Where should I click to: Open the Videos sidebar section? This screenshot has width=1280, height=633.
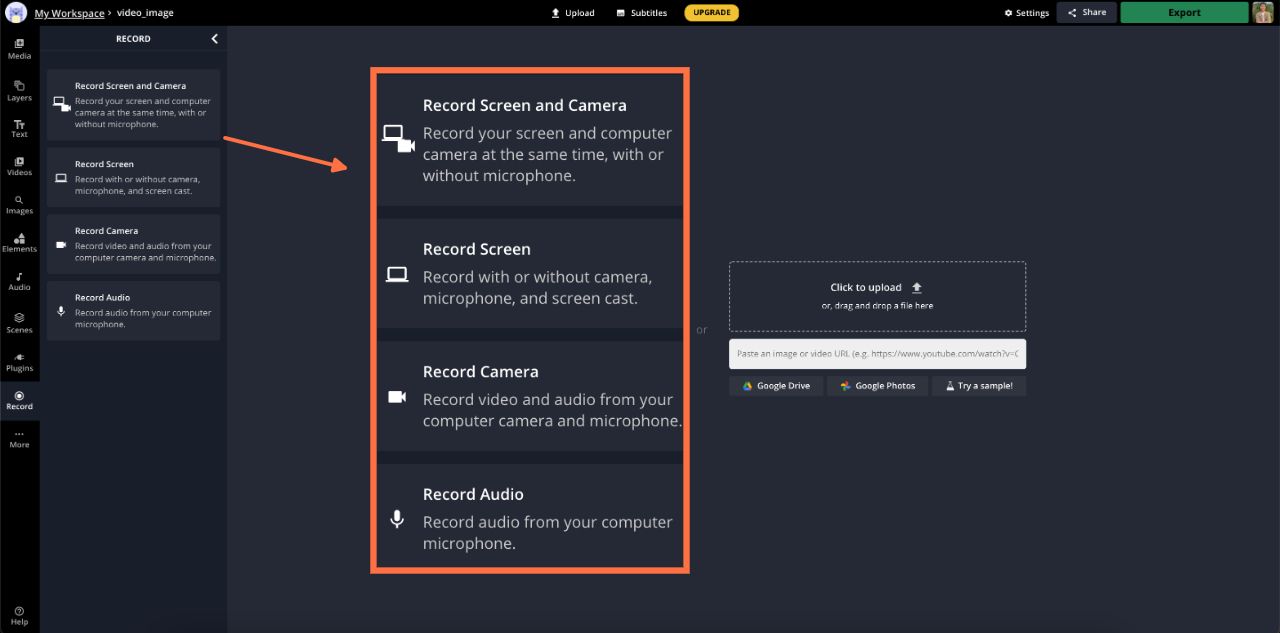click(x=19, y=166)
